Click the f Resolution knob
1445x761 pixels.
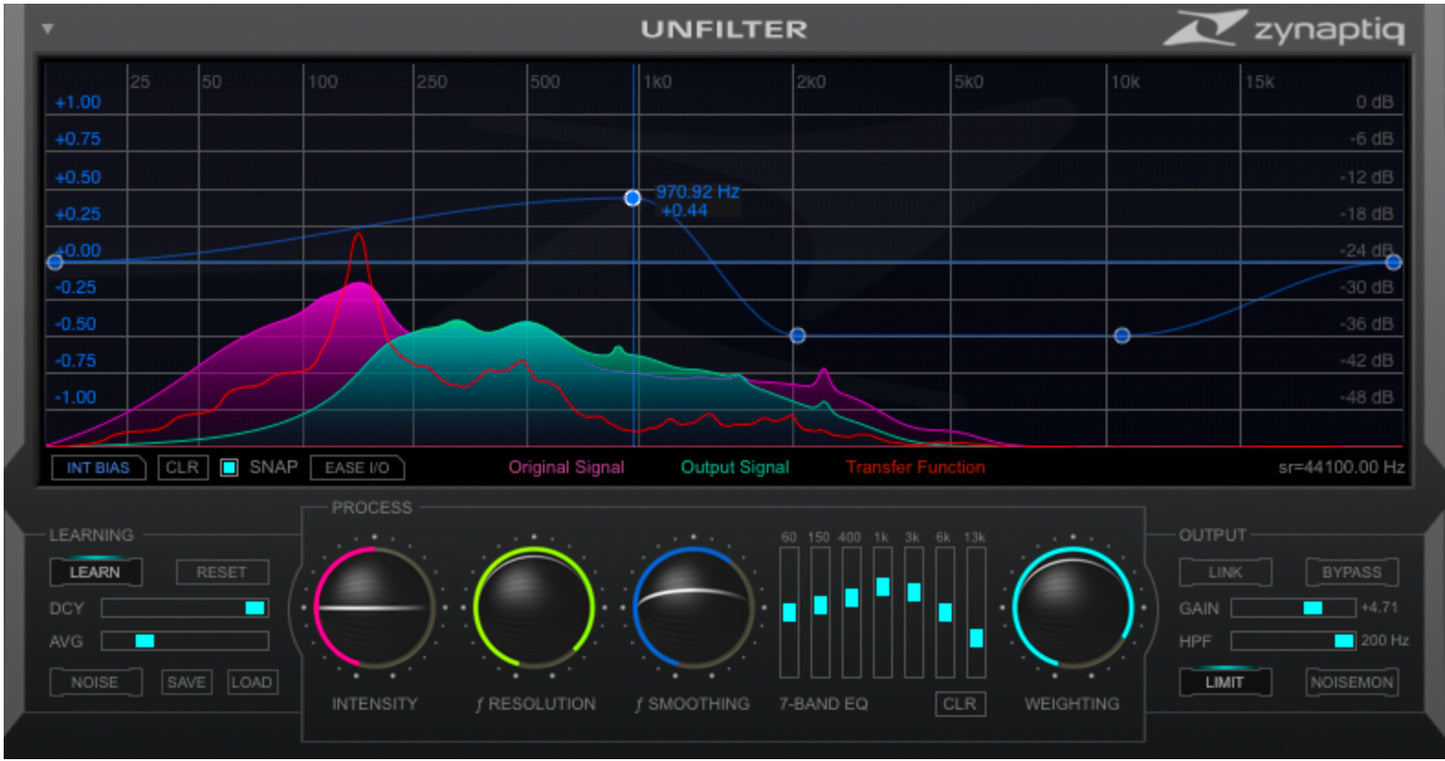tap(534, 607)
